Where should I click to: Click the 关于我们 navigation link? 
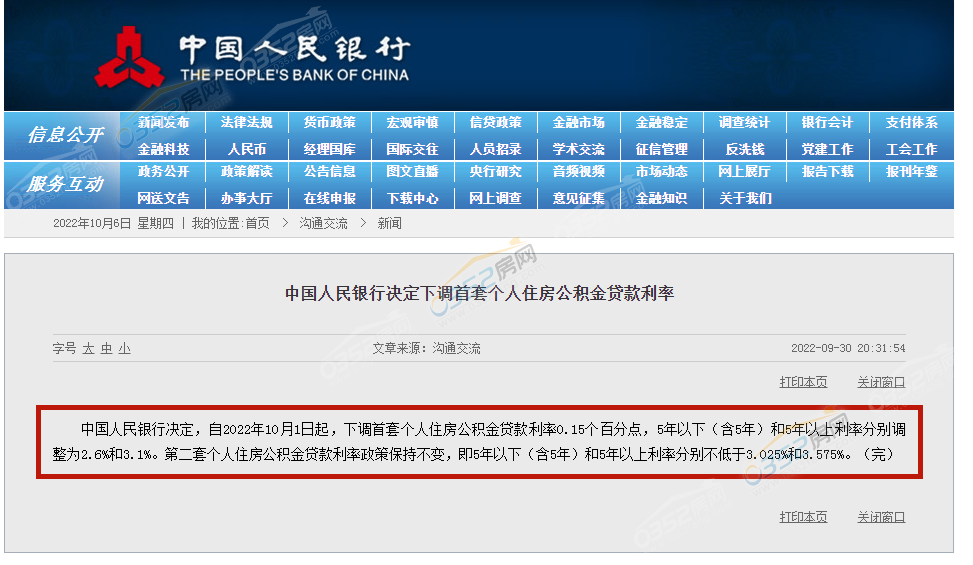(744, 198)
